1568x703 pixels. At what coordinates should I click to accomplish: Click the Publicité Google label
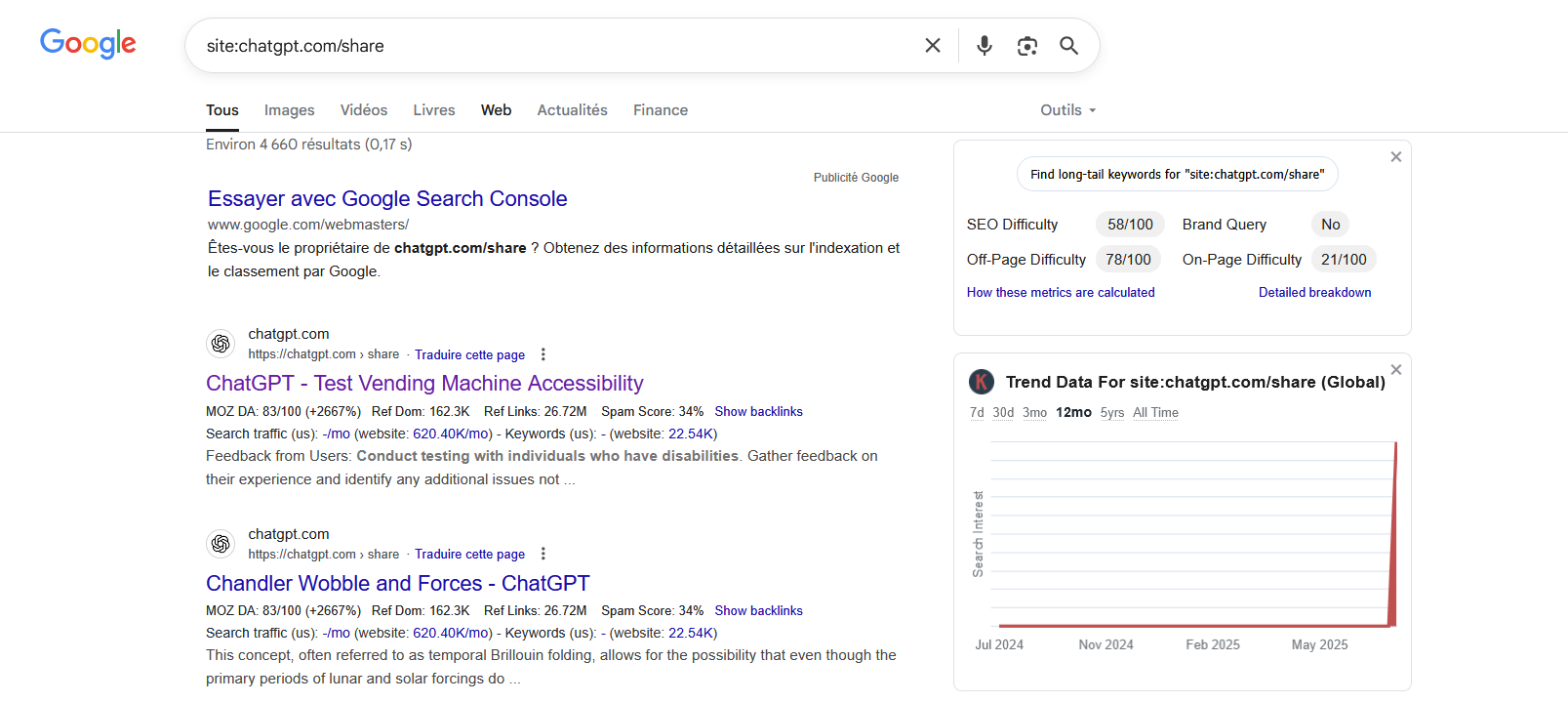pyautogui.click(x=856, y=178)
